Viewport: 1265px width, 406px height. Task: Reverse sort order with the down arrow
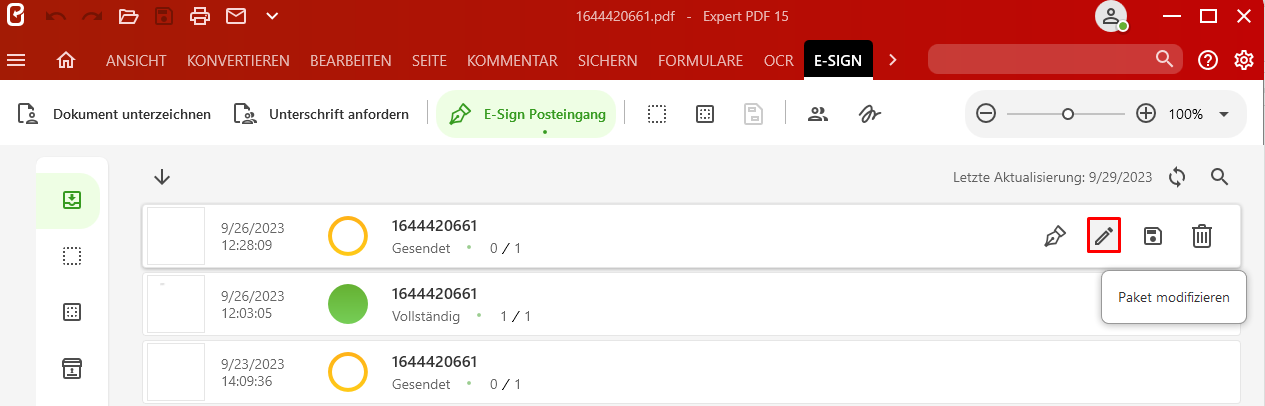pos(162,177)
